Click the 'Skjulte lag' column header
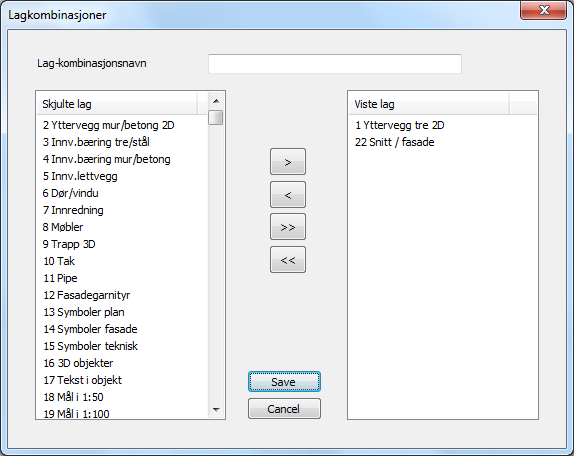This screenshot has height=456, width=574. [117, 104]
